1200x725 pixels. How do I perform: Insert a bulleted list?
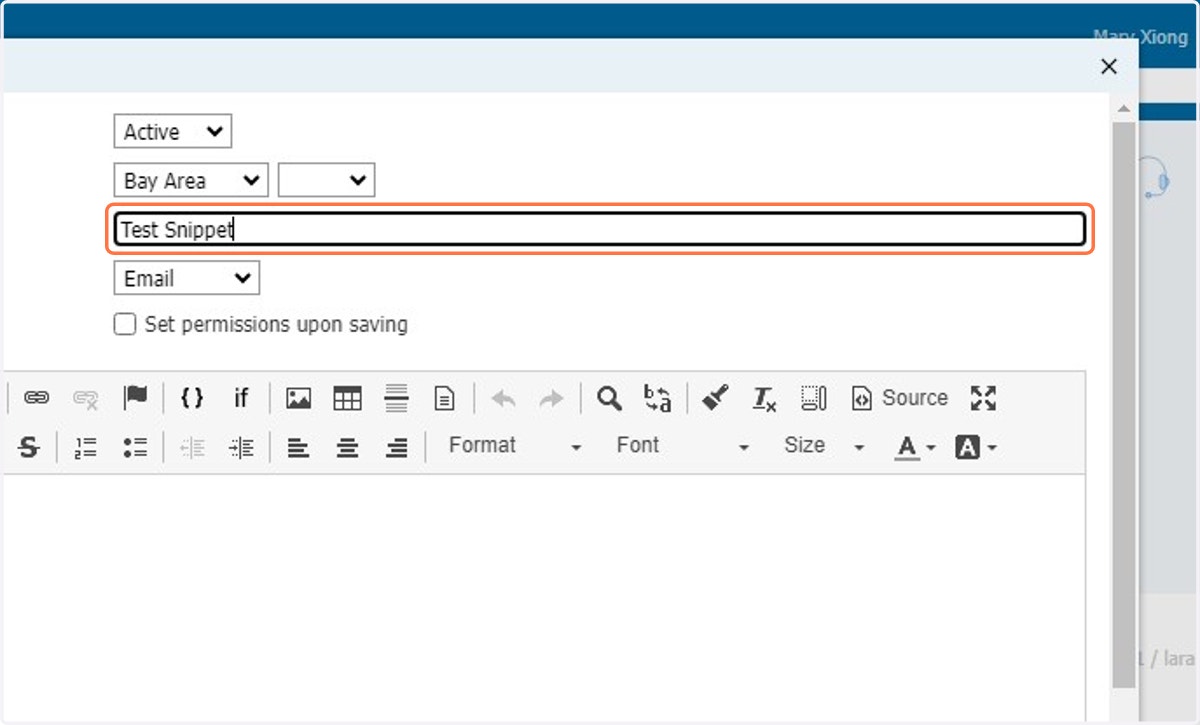(x=135, y=448)
